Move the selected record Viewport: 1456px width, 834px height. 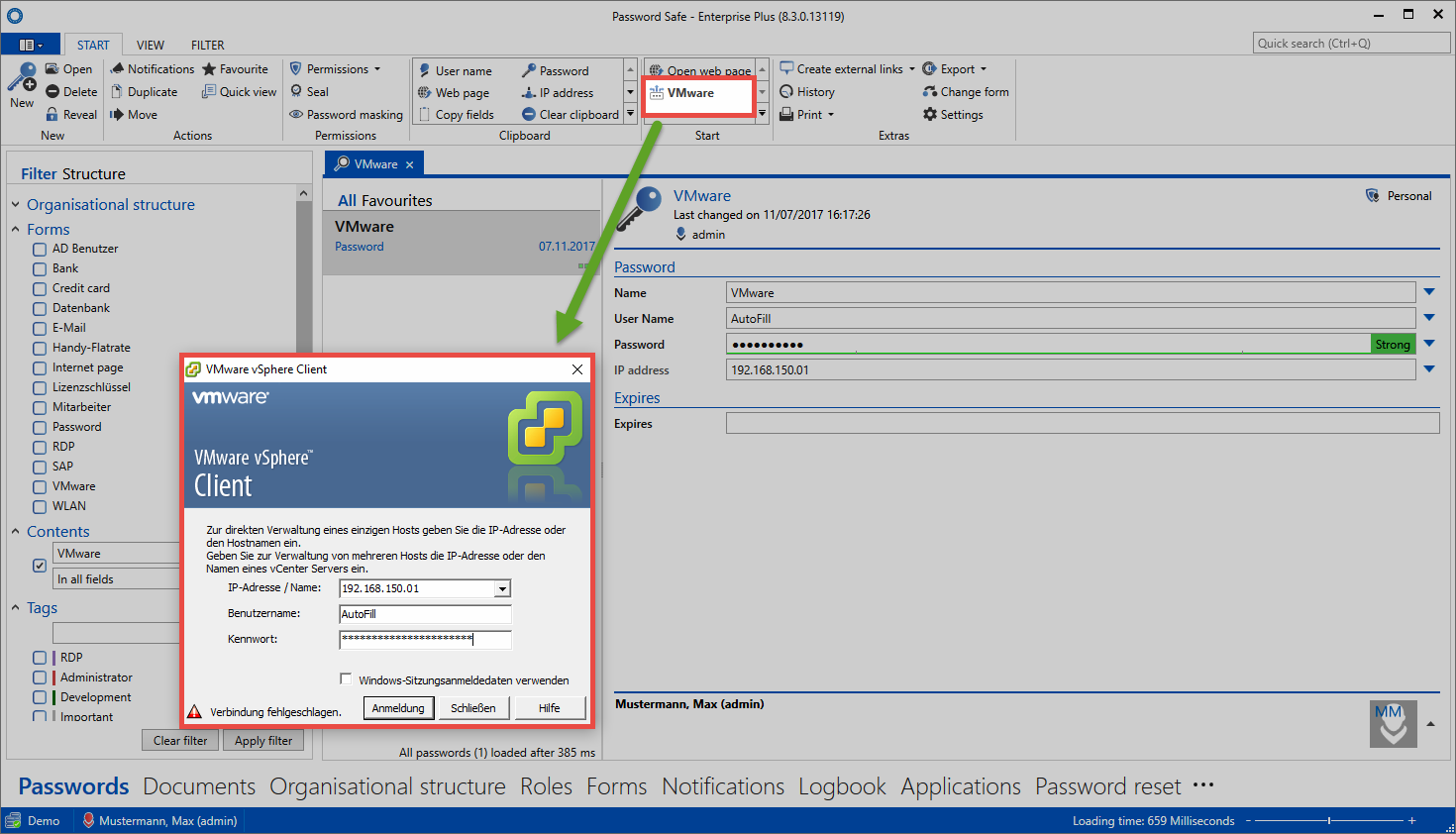pyautogui.click(x=134, y=115)
